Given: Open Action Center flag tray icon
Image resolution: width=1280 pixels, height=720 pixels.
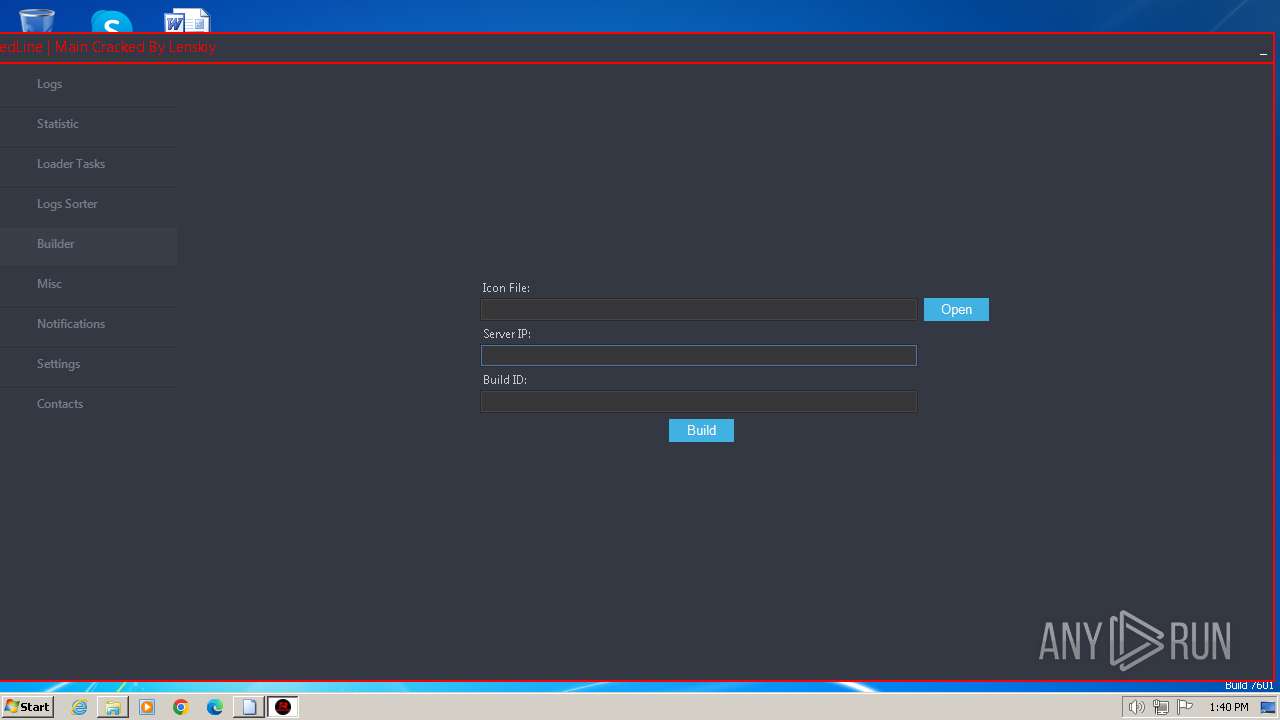Looking at the screenshot, I should [1185, 707].
